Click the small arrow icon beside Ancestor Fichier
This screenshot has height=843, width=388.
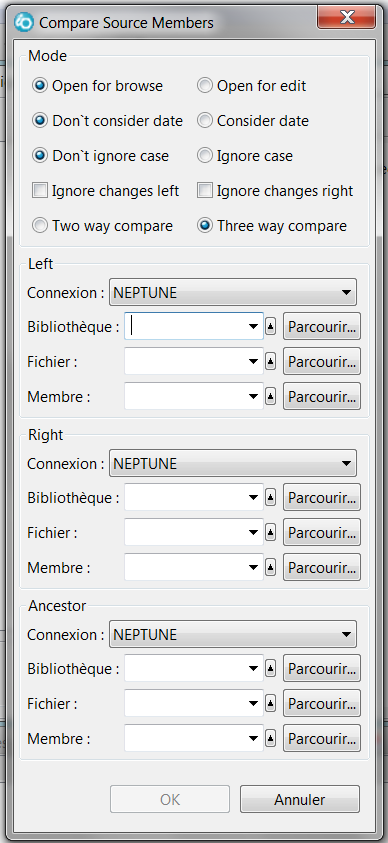tap(270, 703)
